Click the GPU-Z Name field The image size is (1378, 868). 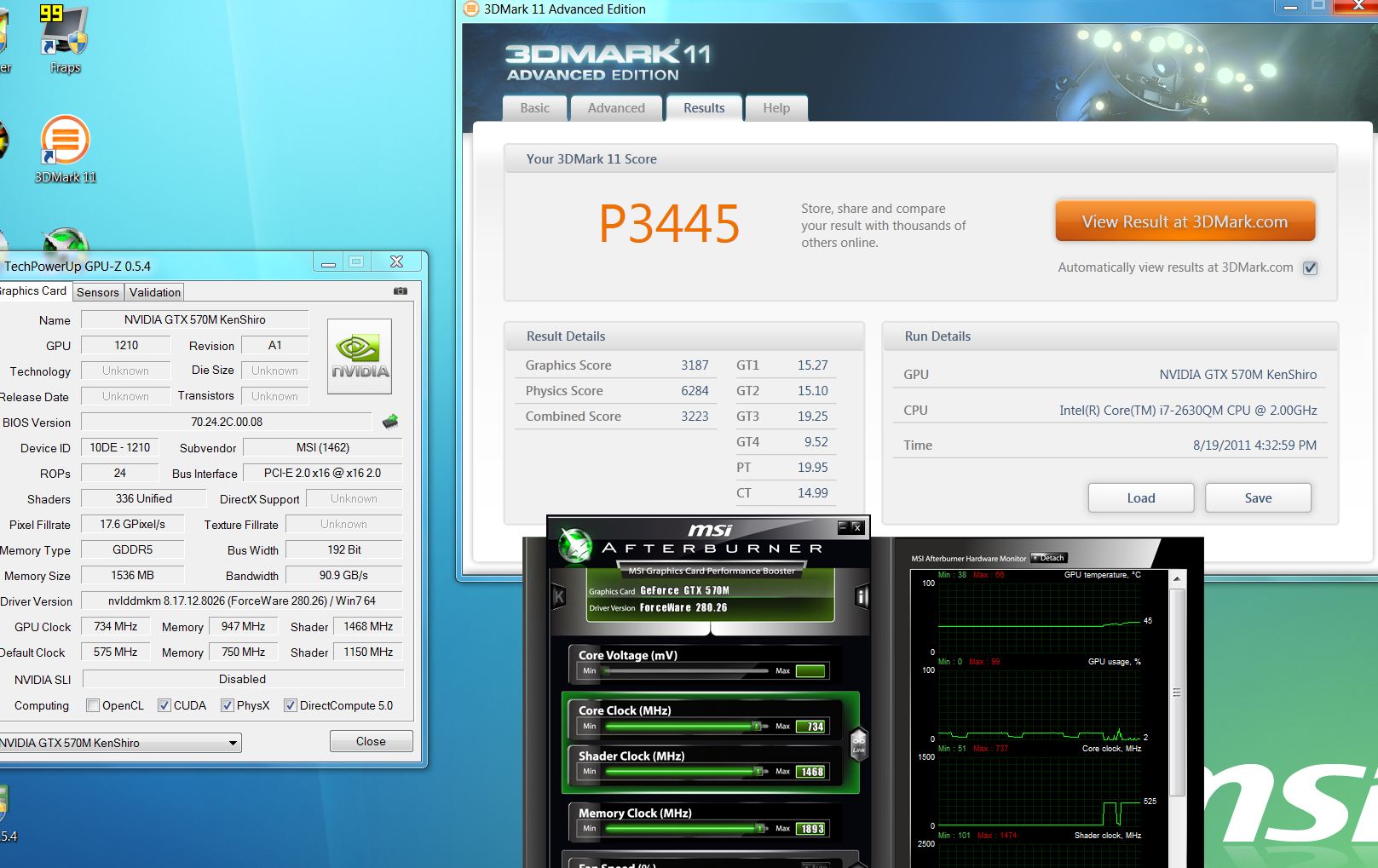click(195, 319)
